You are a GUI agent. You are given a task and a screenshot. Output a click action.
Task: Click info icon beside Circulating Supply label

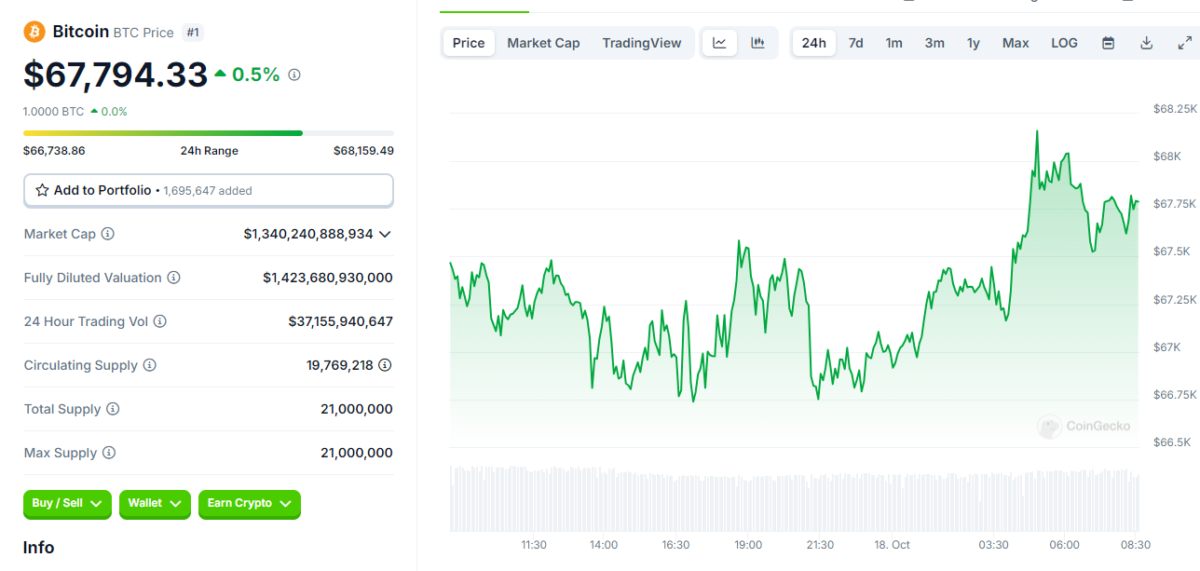coord(150,366)
